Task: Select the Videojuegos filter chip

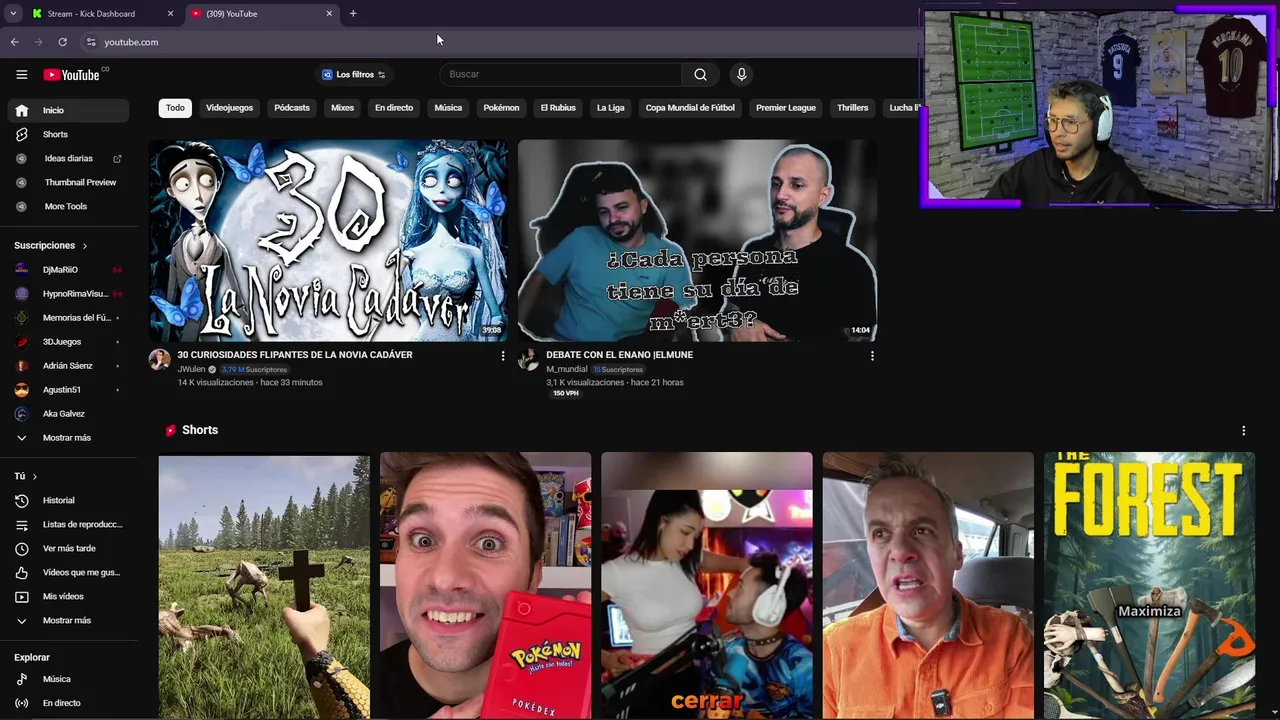Action: click(229, 108)
